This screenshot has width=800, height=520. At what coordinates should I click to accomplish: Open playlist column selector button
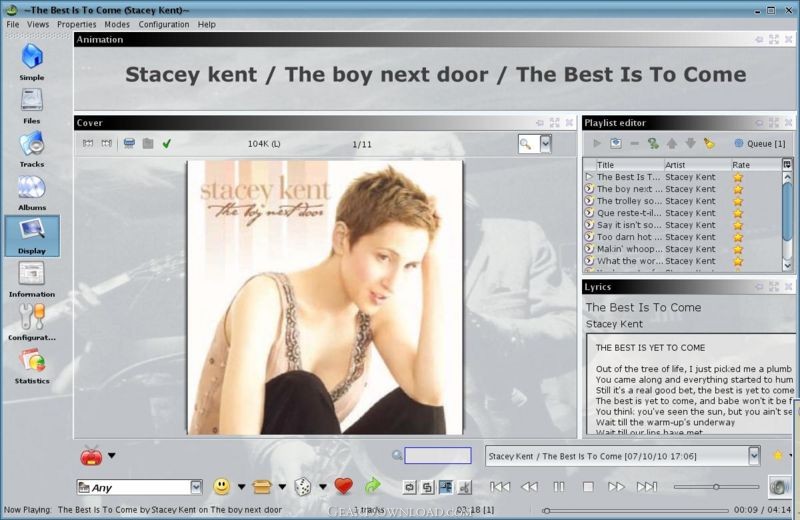(x=787, y=164)
